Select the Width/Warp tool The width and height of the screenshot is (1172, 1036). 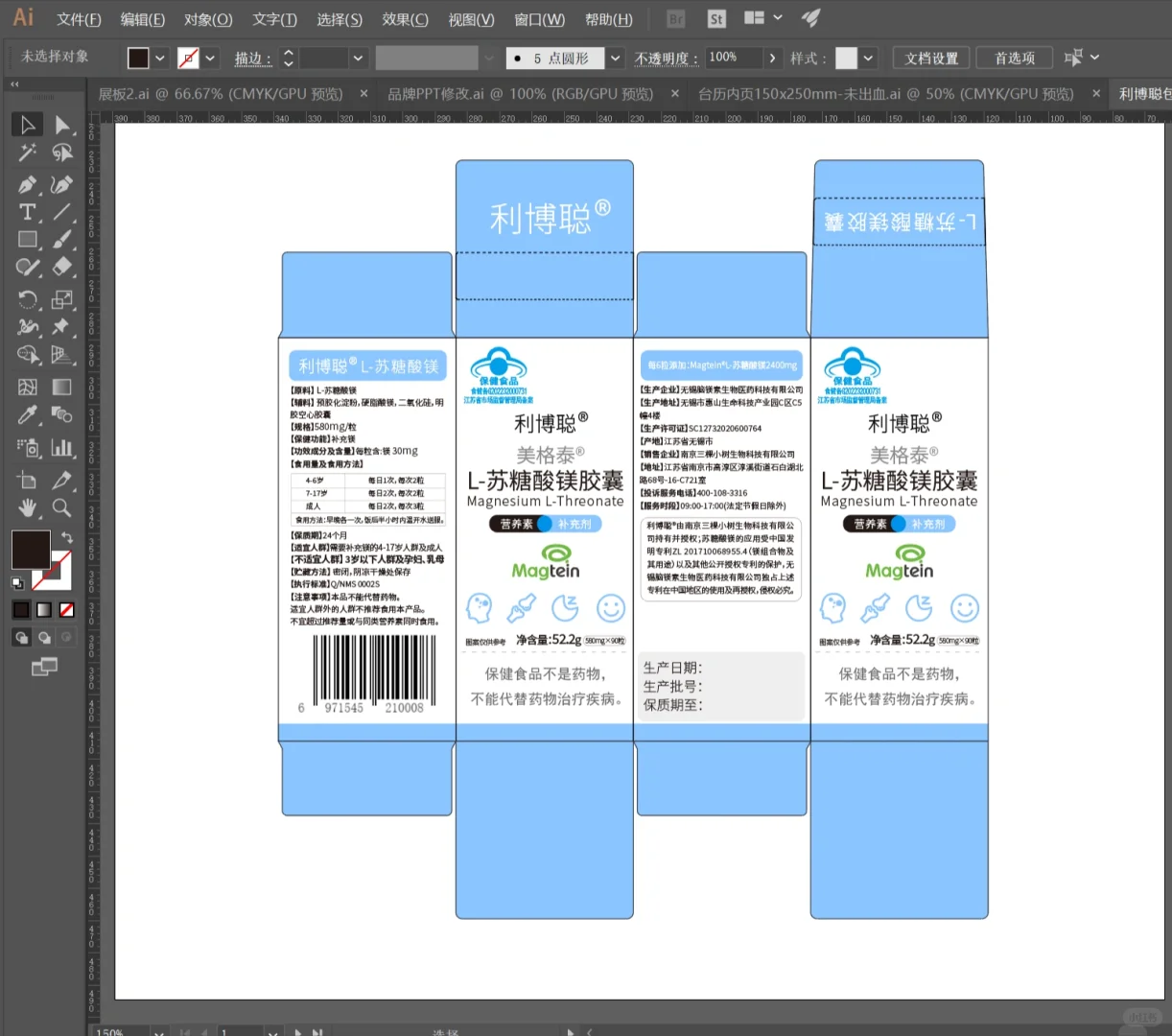27,327
